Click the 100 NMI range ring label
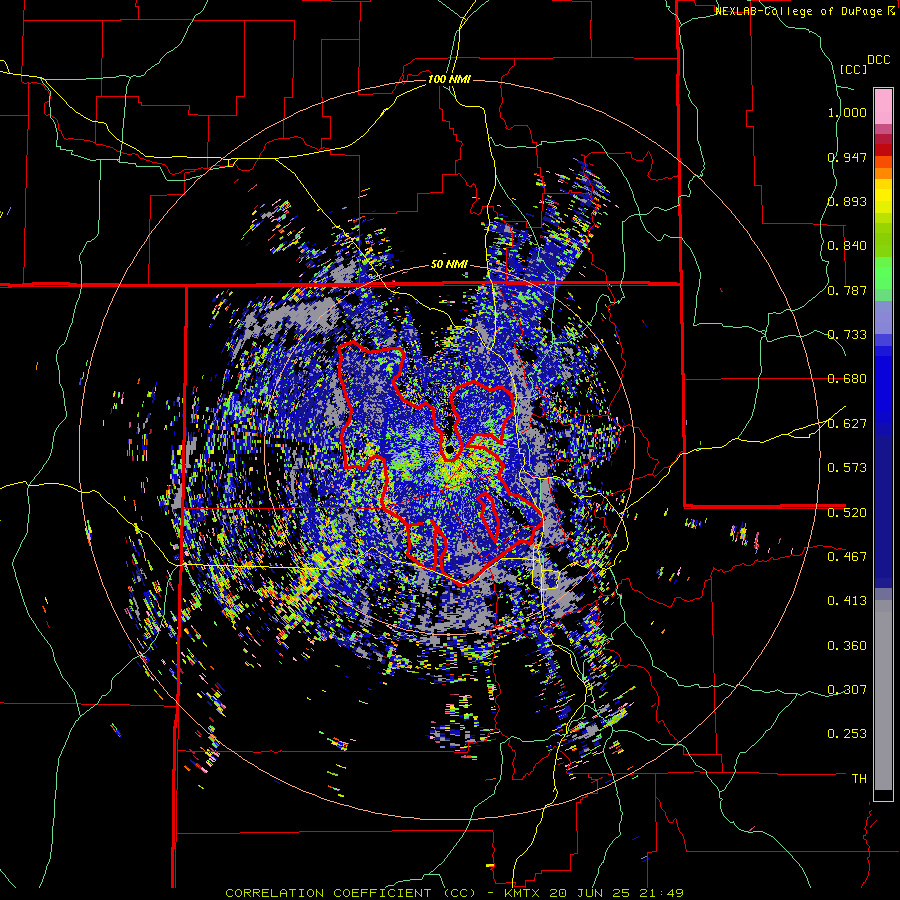The width and height of the screenshot is (900, 900). [449, 79]
